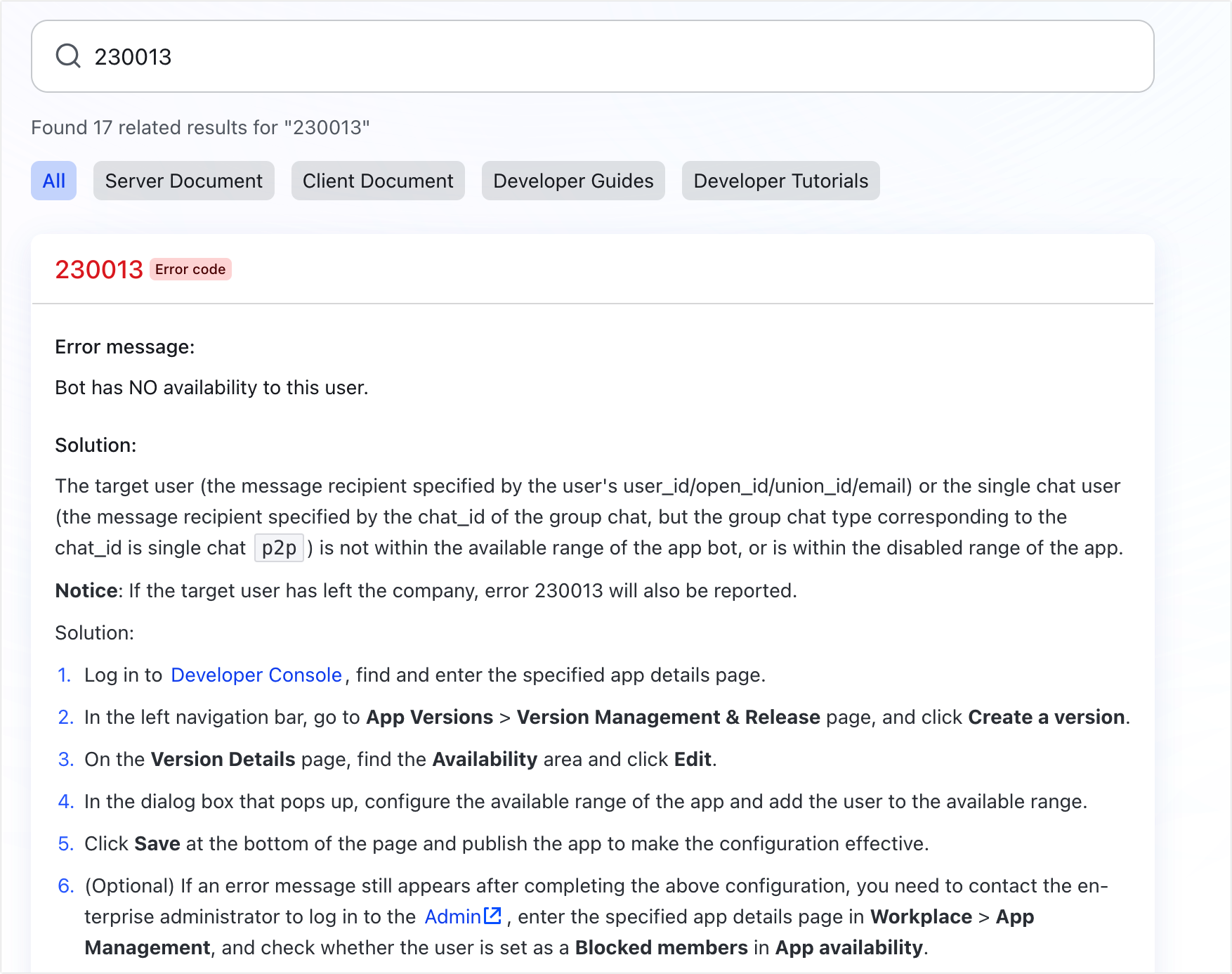This screenshot has width=1232, height=974.
Task: Click step 5 about Save and publish
Action: point(506,843)
